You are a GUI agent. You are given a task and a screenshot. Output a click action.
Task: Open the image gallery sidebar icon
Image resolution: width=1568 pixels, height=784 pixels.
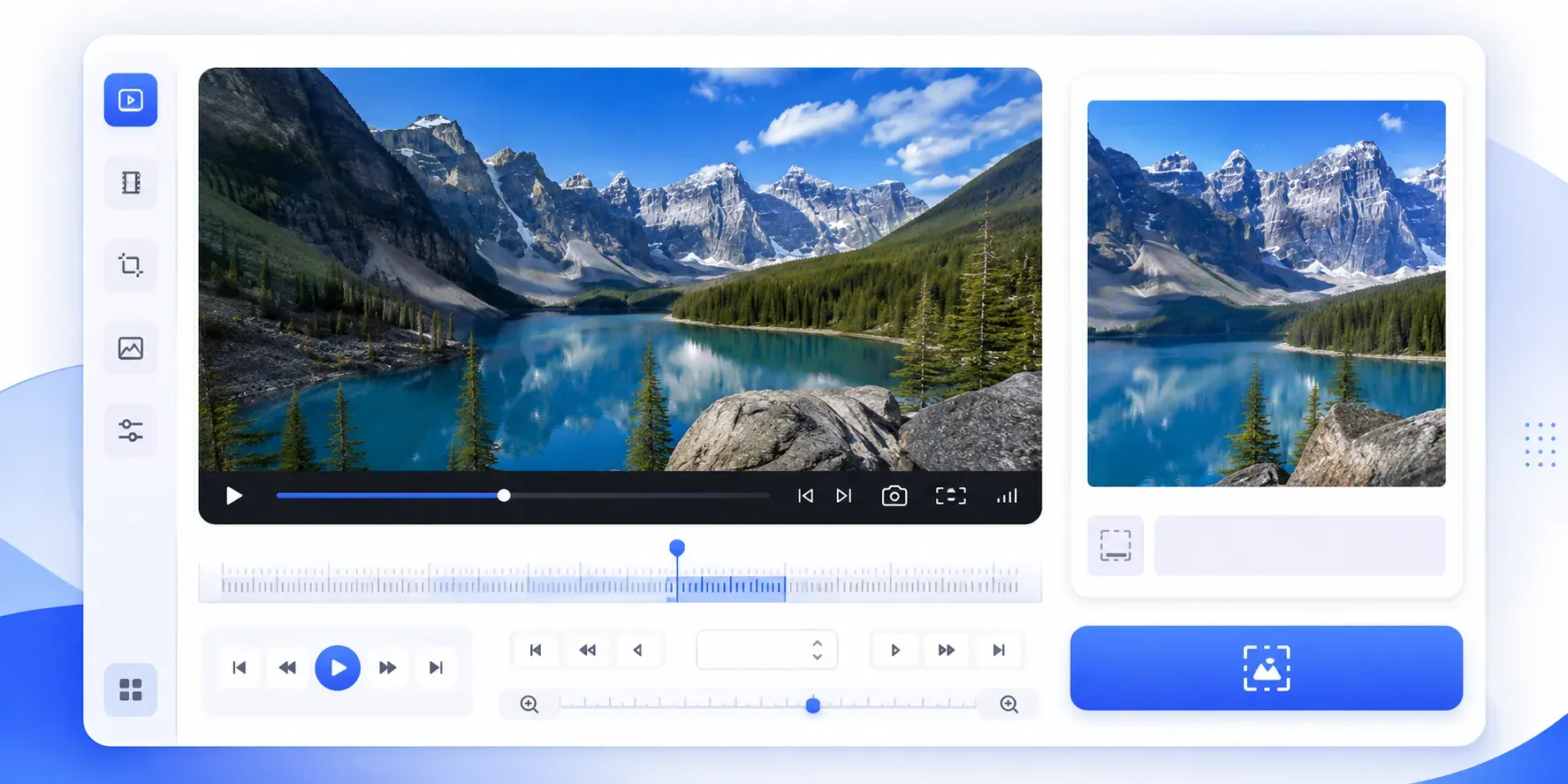(131, 348)
